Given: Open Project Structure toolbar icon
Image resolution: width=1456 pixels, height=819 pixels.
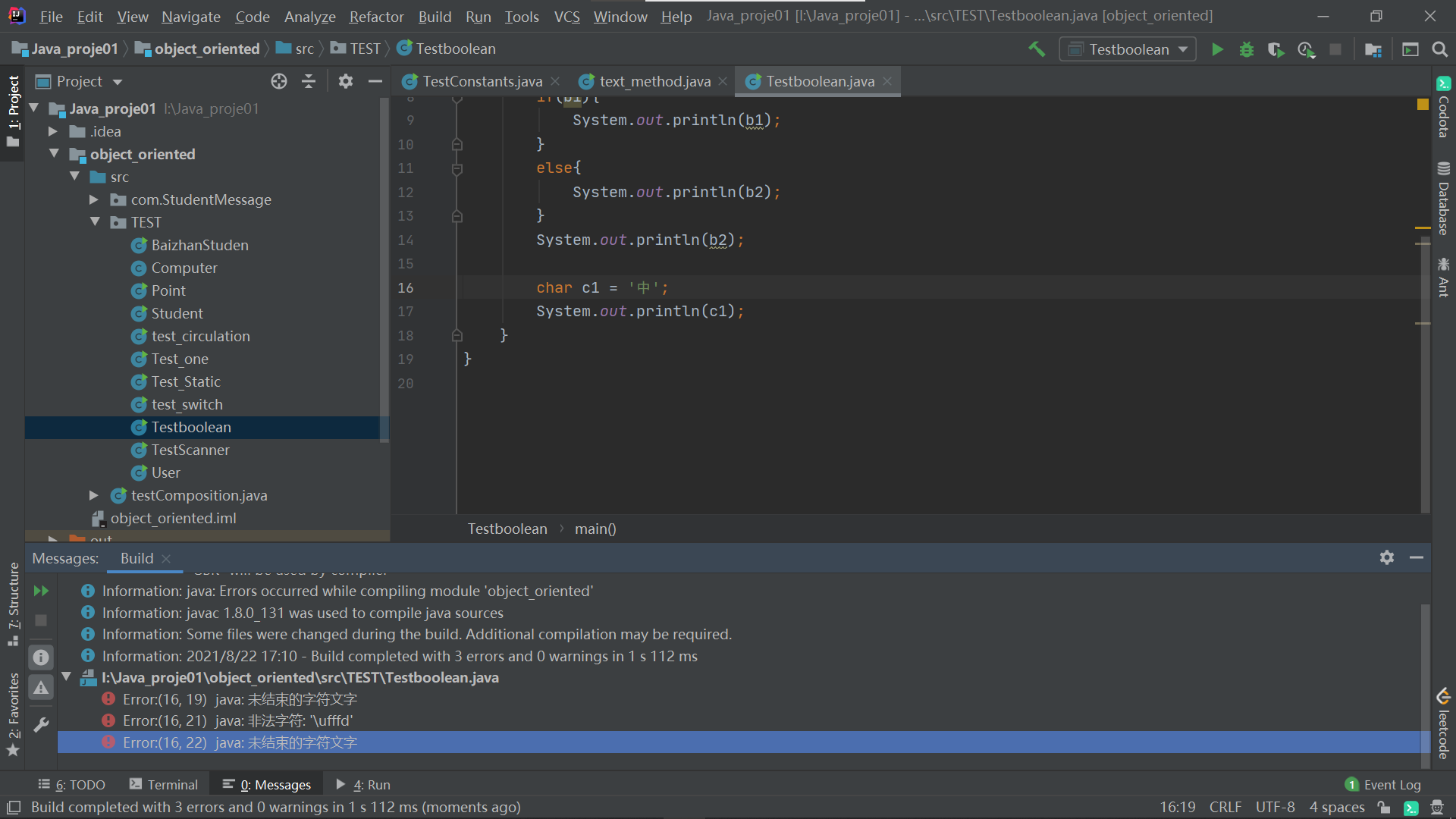Looking at the screenshot, I should (1373, 49).
